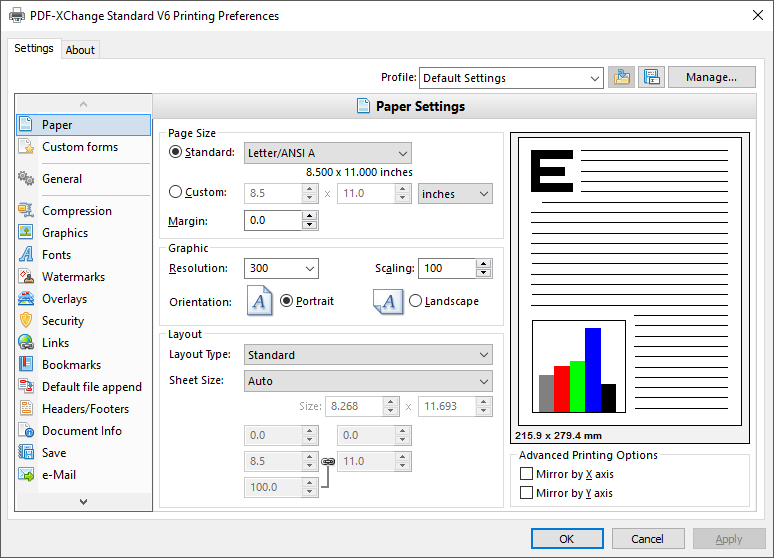Increase Scaling value with up stepper
This screenshot has width=774, height=558.
[484, 263]
